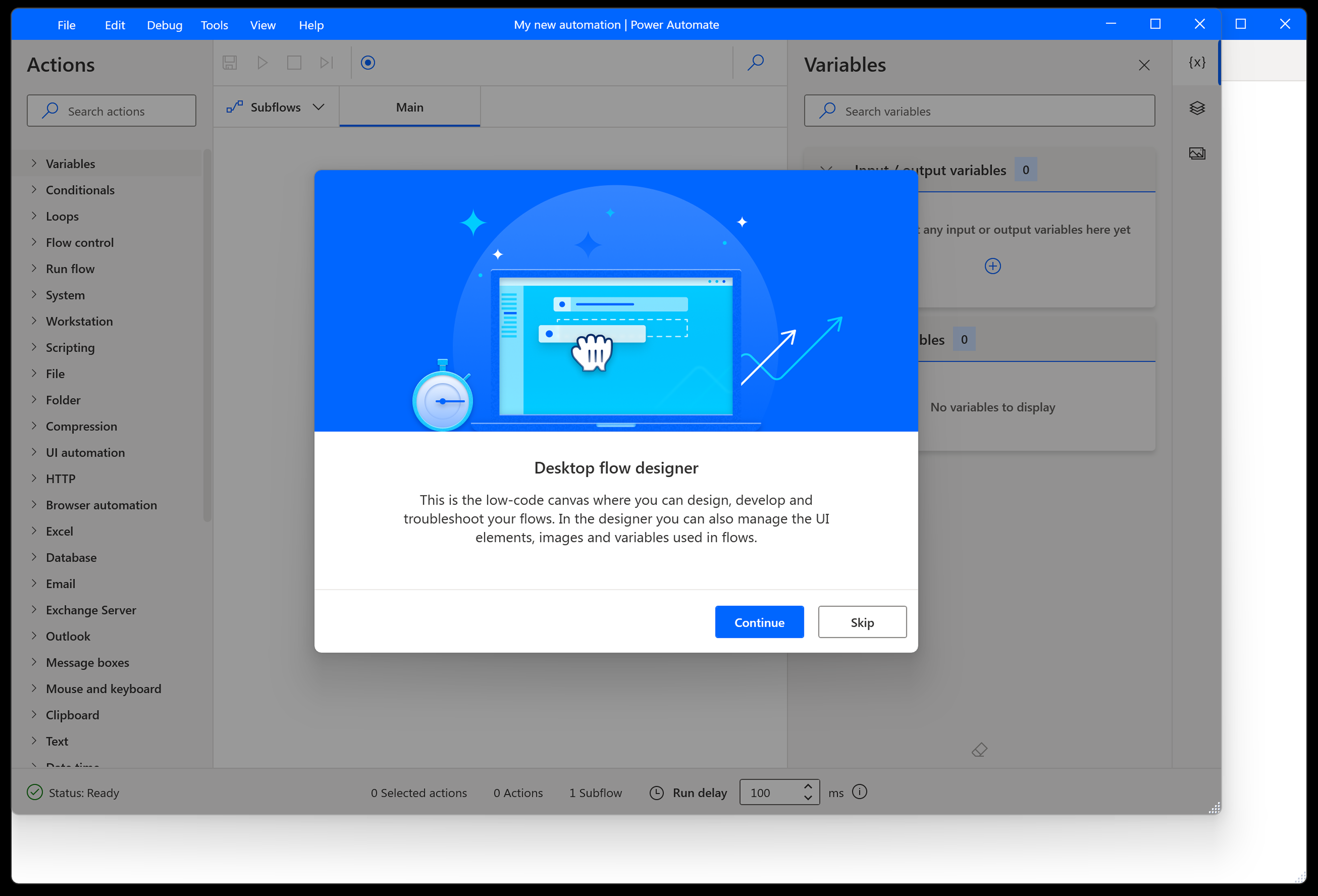
Task: Open the Variables pane via {x} icon
Action: pyautogui.click(x=1197, y=62)
